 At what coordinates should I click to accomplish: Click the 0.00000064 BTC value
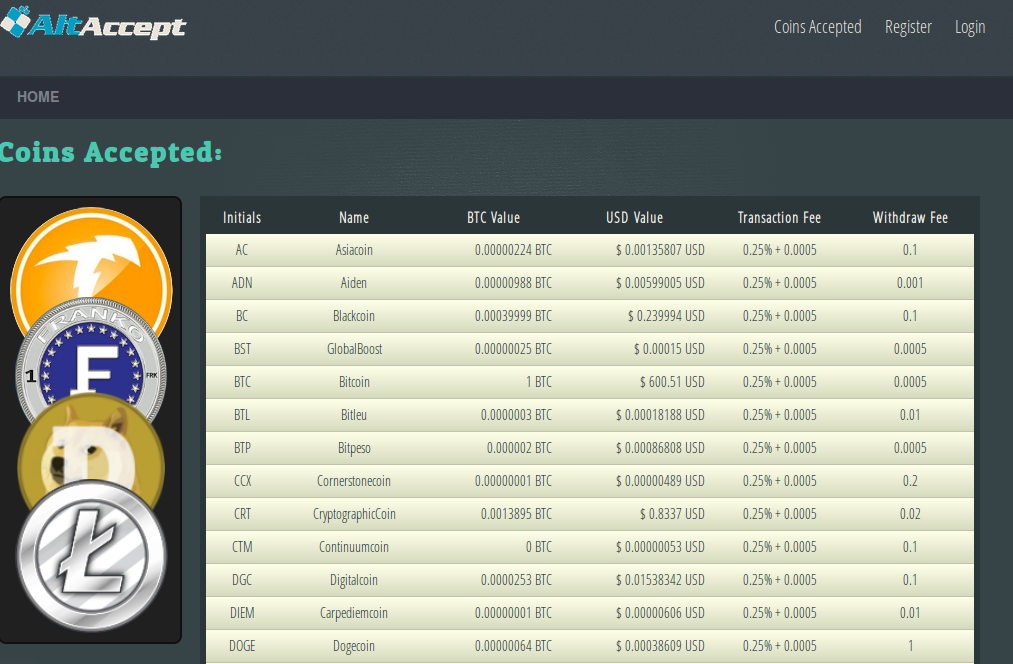pos(514,645)
